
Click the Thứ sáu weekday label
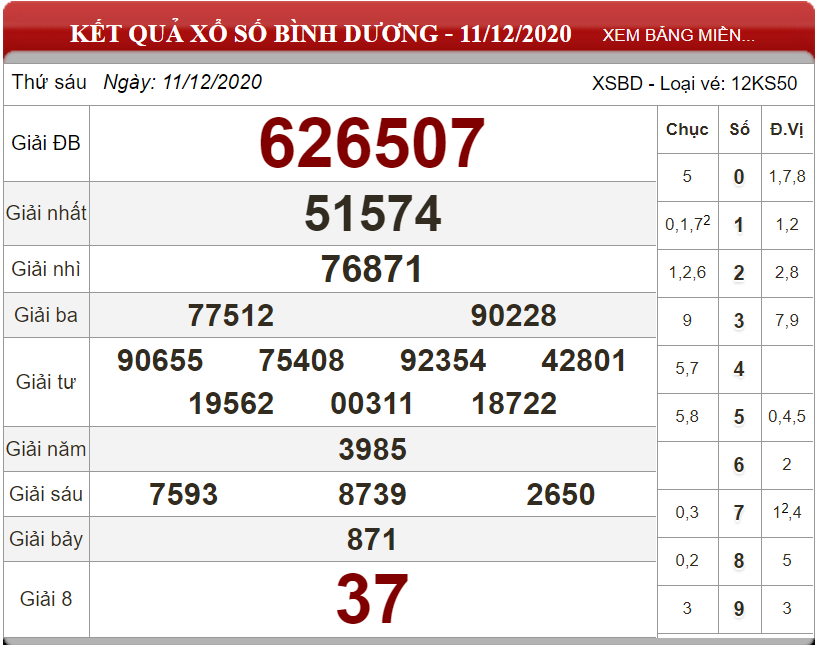[49, 82]
